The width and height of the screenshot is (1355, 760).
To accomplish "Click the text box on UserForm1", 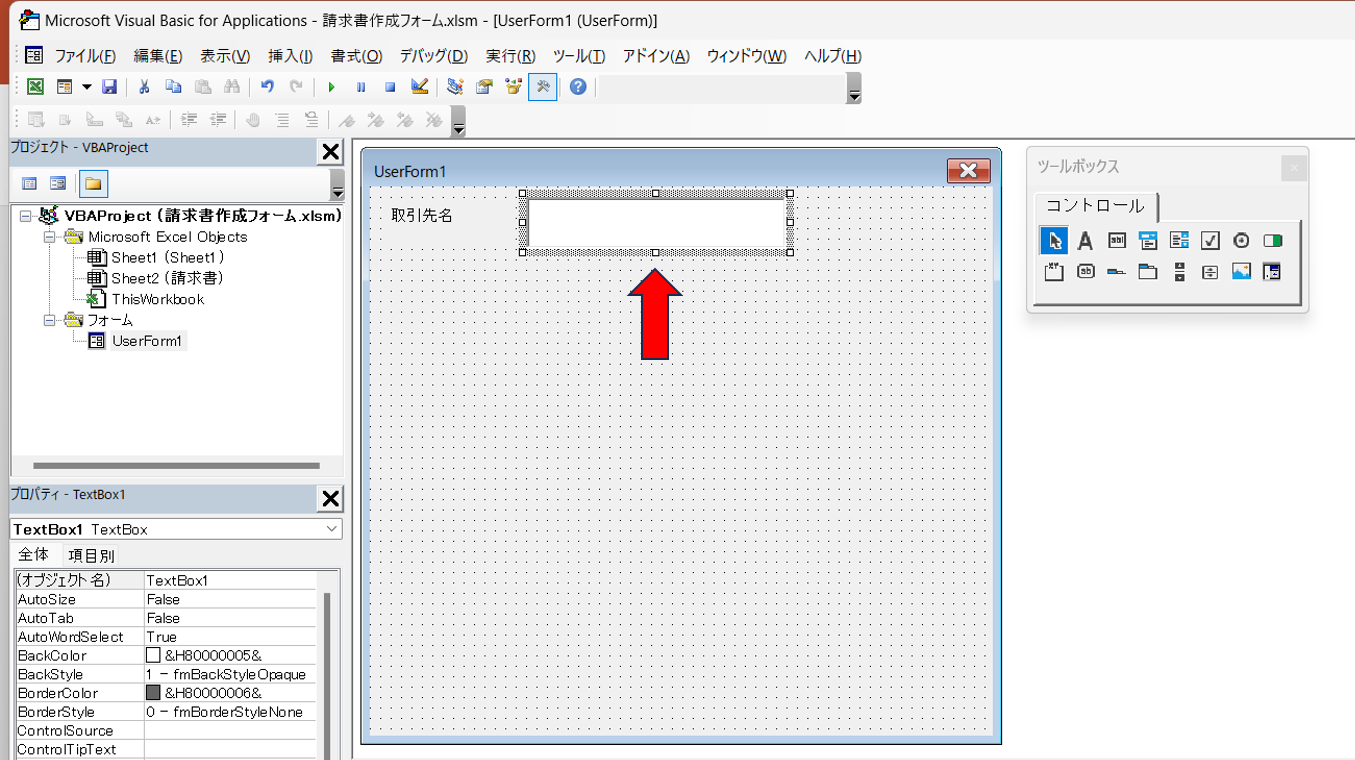I will [x=656, y=222].
